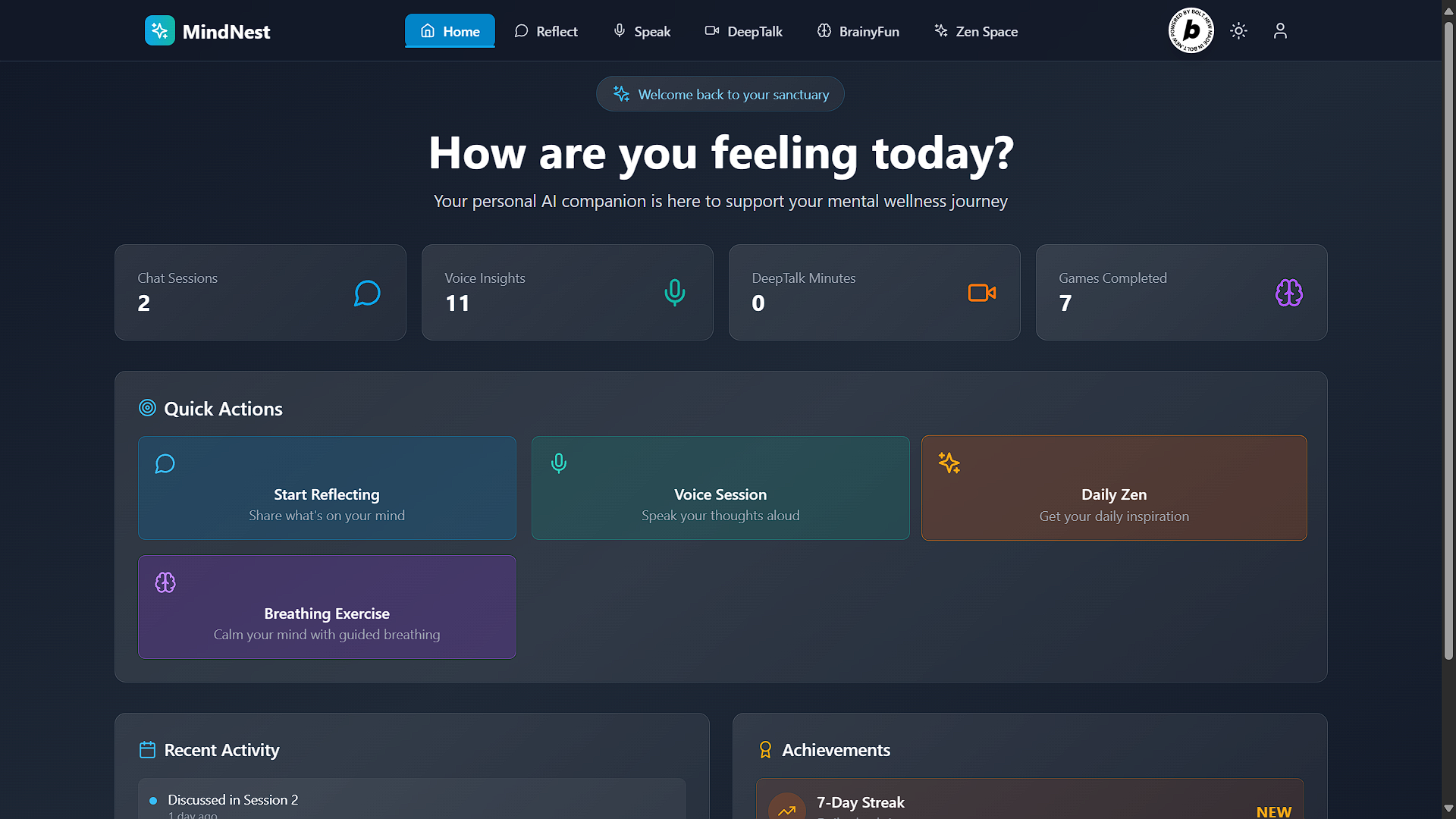Click the Recent Activity calendar icon
This screenshot has width=1456, height=819.
point(147,750)
